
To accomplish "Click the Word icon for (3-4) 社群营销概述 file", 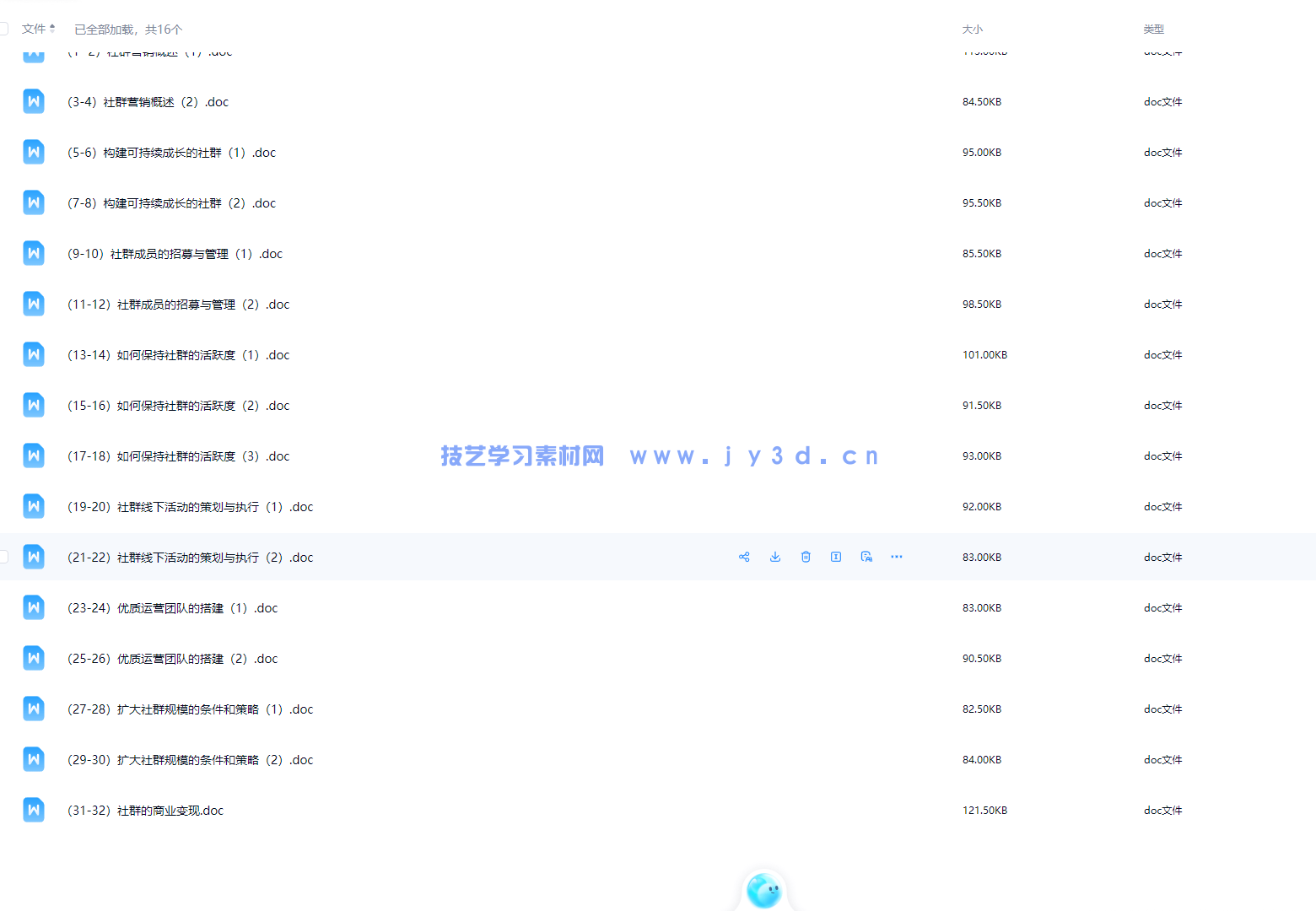I will (34, 102).
